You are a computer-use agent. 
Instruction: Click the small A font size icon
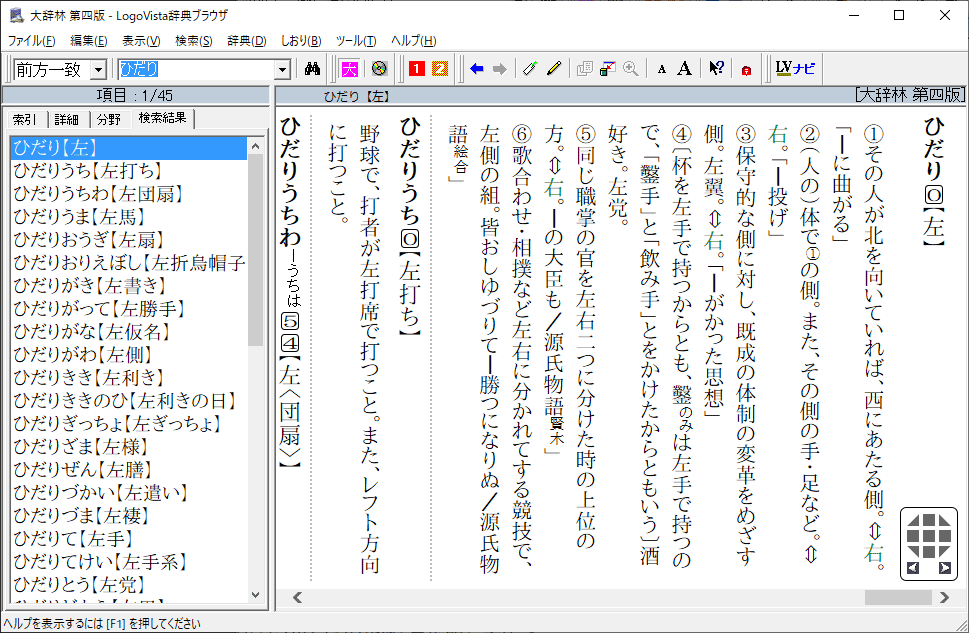[x=661, y=69]
